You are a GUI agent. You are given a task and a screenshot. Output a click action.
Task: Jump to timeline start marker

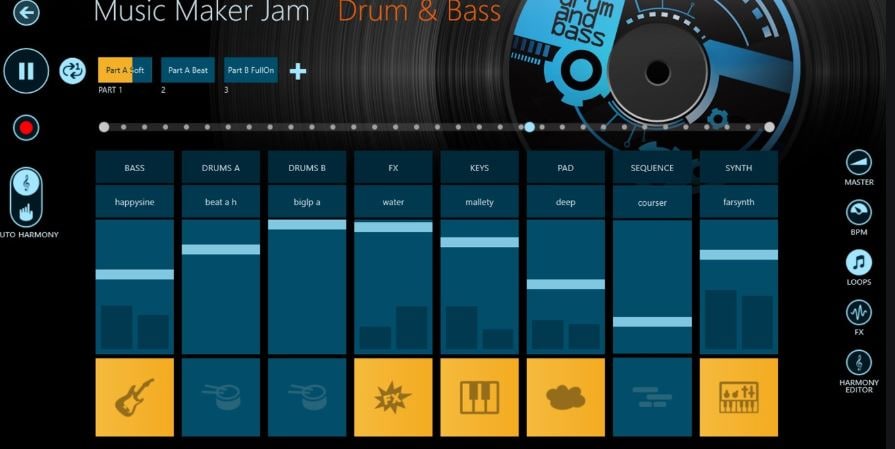coord(104,127)
